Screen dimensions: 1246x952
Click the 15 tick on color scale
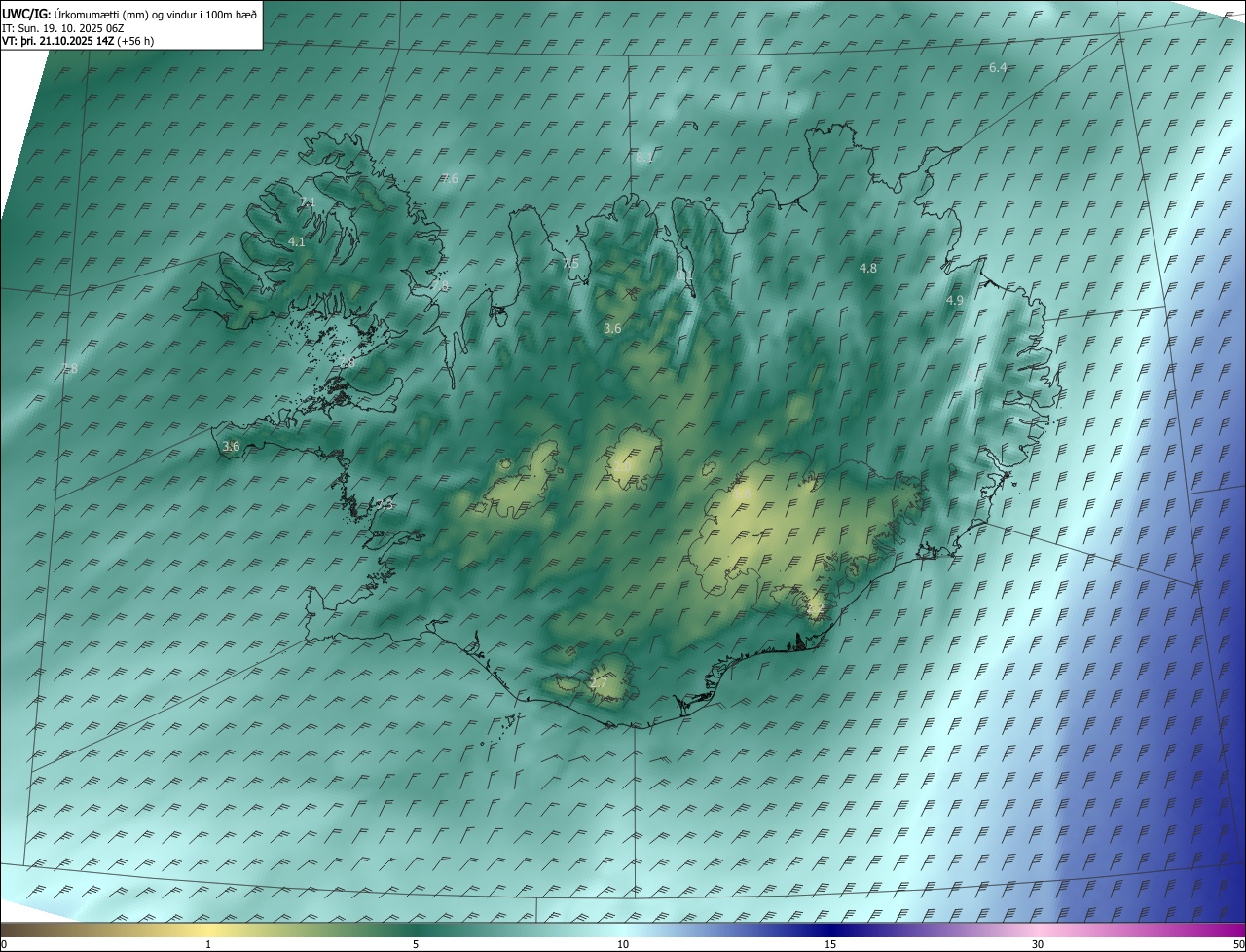(830, 945)
